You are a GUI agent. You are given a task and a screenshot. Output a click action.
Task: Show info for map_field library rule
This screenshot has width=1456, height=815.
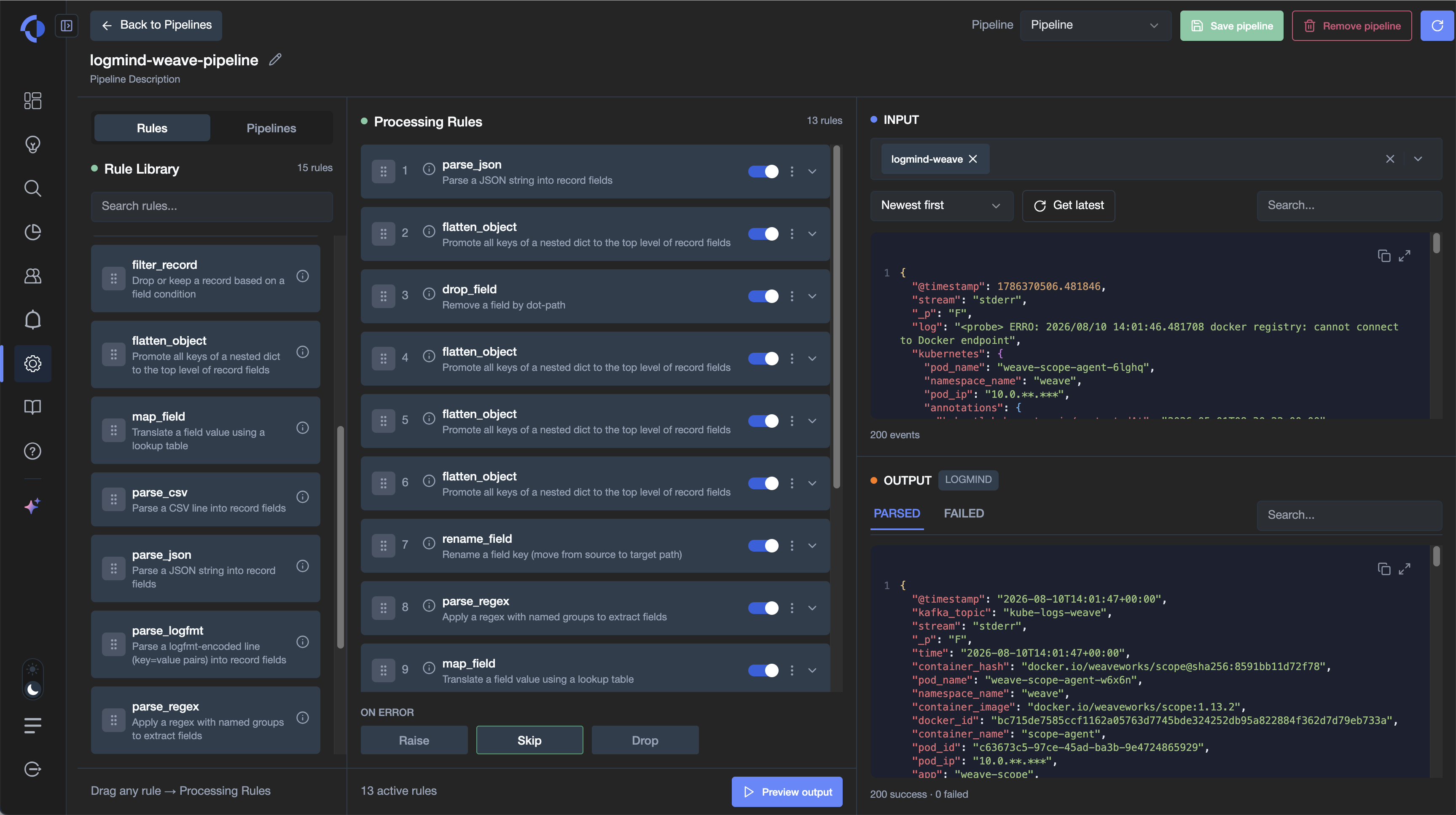303,428
